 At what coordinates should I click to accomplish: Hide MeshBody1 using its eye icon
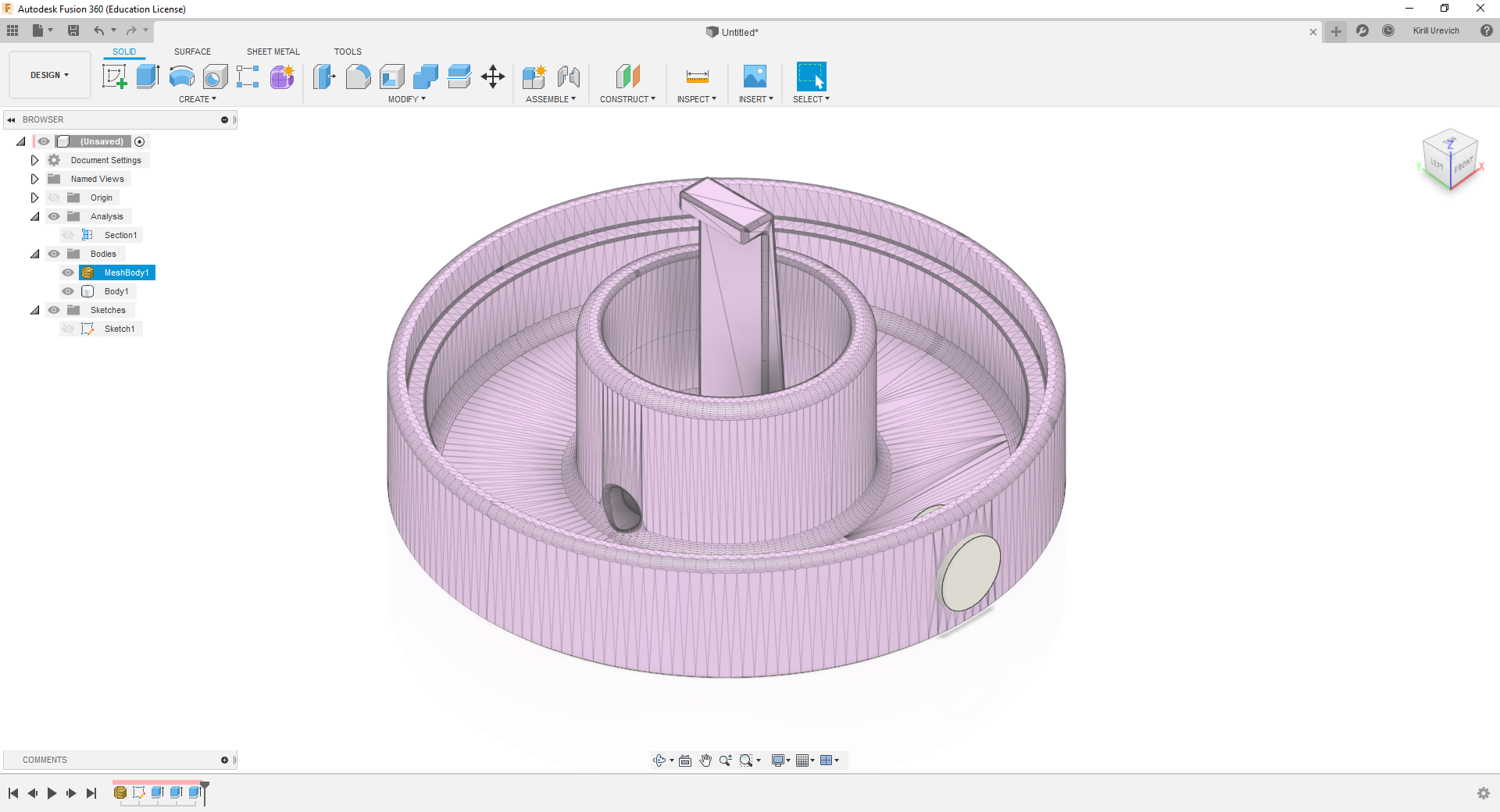pyautogui.click(x=68, y=272)
